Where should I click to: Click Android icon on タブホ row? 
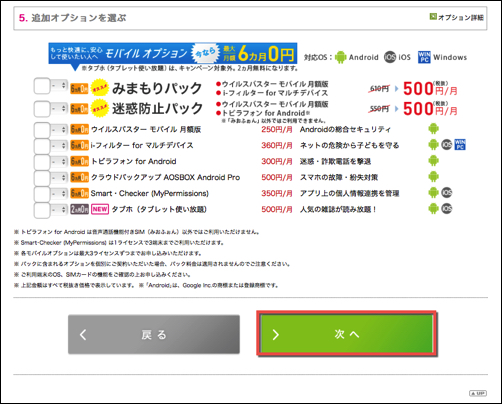click(x=433, y=209)
